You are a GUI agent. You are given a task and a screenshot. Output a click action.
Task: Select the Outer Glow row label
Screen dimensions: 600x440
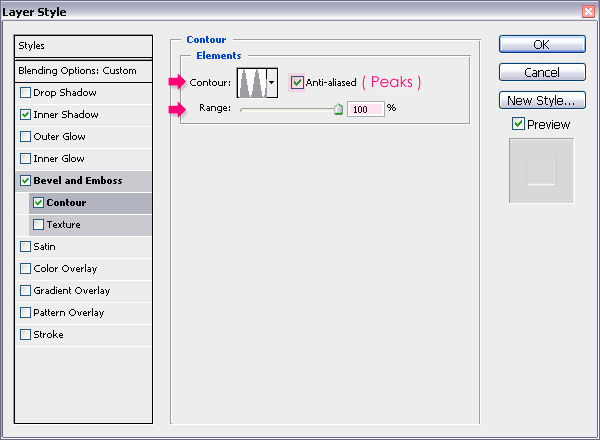[x=59, y=137]
